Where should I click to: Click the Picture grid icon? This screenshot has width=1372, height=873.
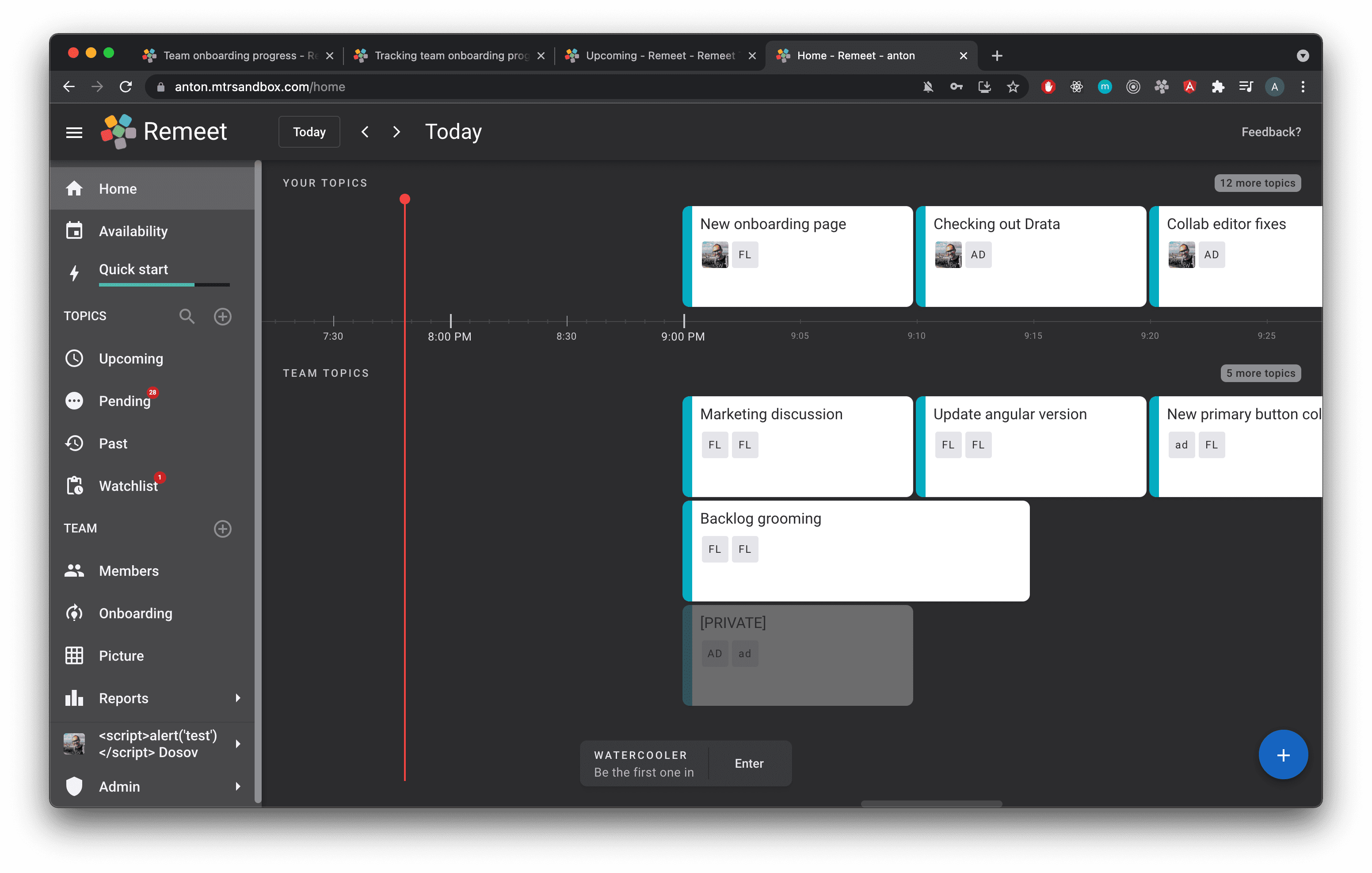pyautogui.click(x=75, y=656)
